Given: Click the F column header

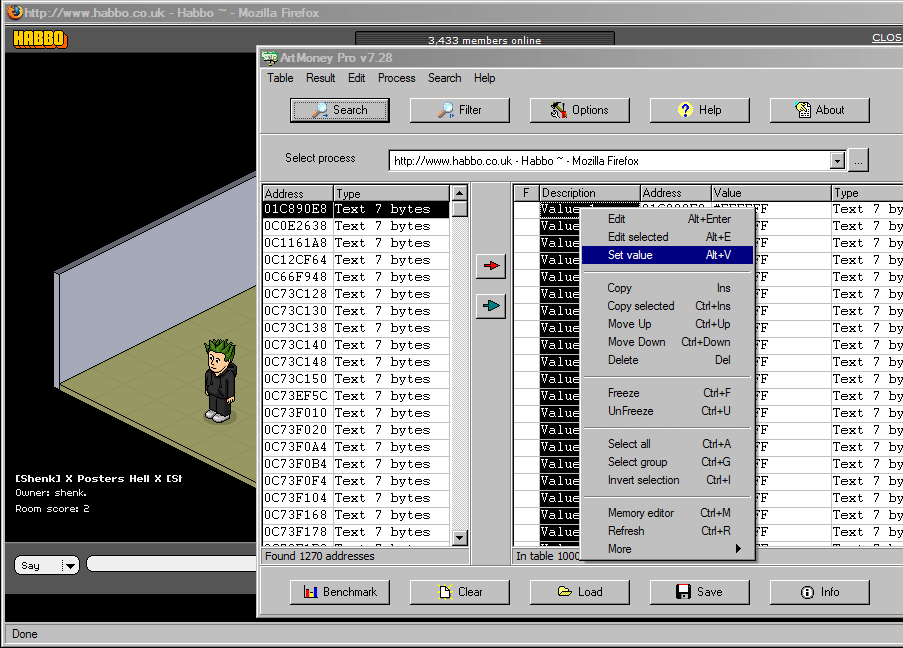Looking at the screenshot, I should [526, 192].
